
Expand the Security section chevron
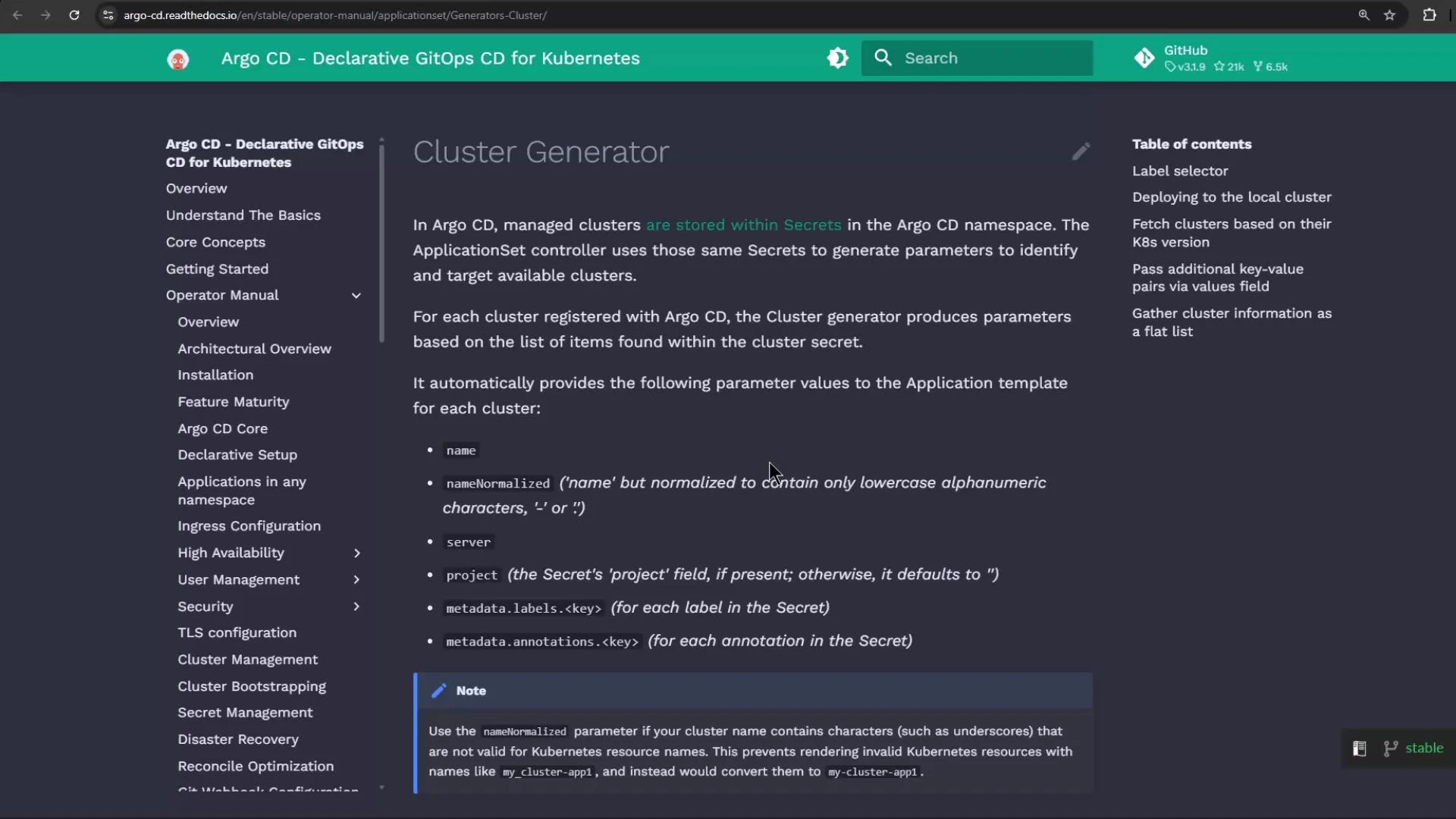tap(356, 607)
